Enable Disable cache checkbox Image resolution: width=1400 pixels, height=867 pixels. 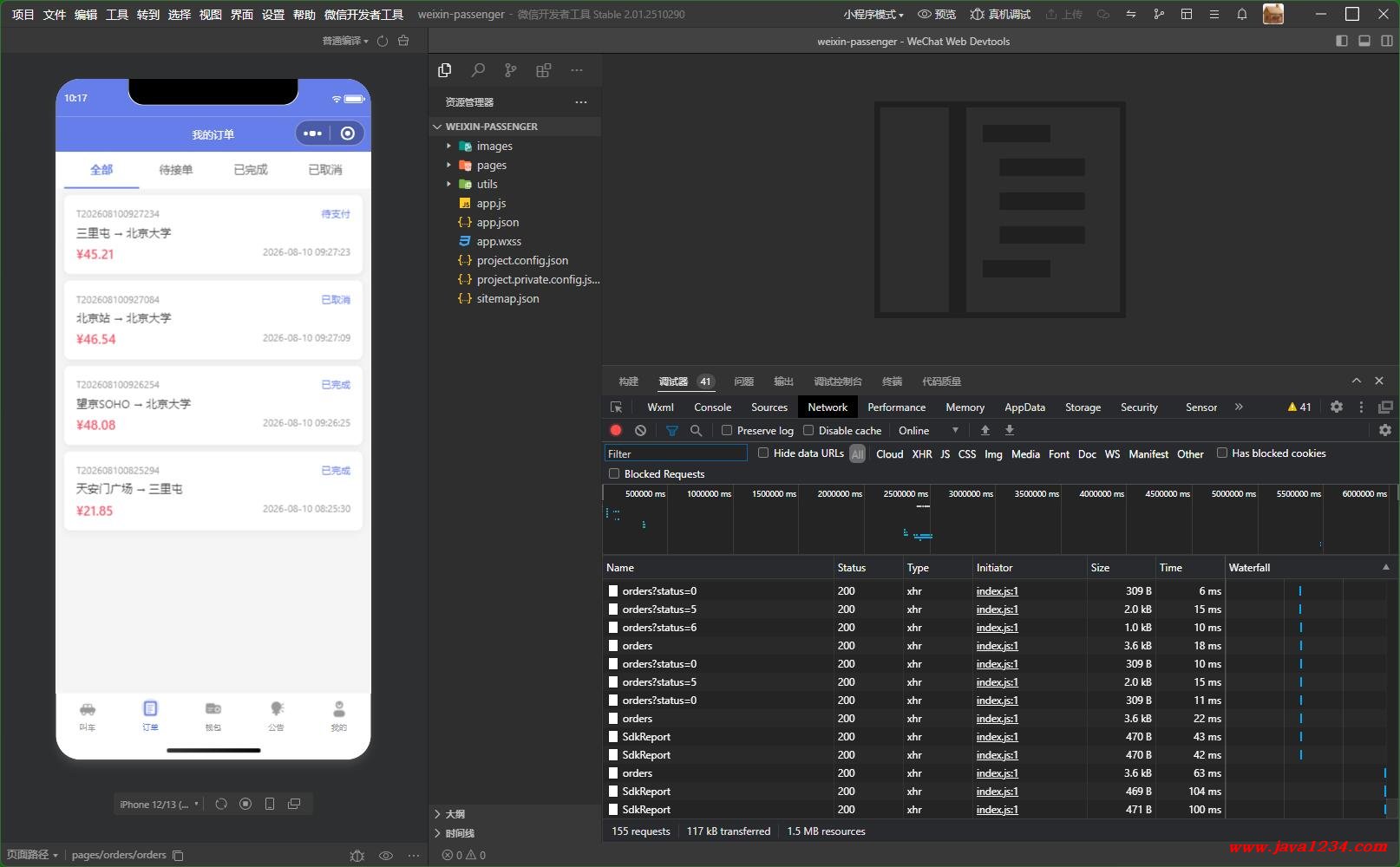(x=808, y=430)
